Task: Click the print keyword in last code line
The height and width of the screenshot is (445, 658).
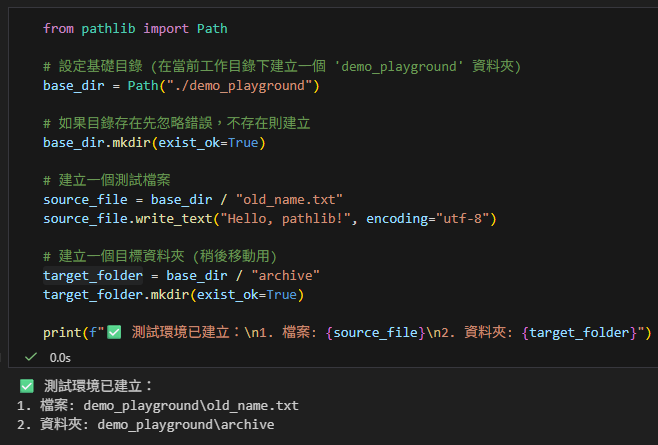Action: (62, 333)
